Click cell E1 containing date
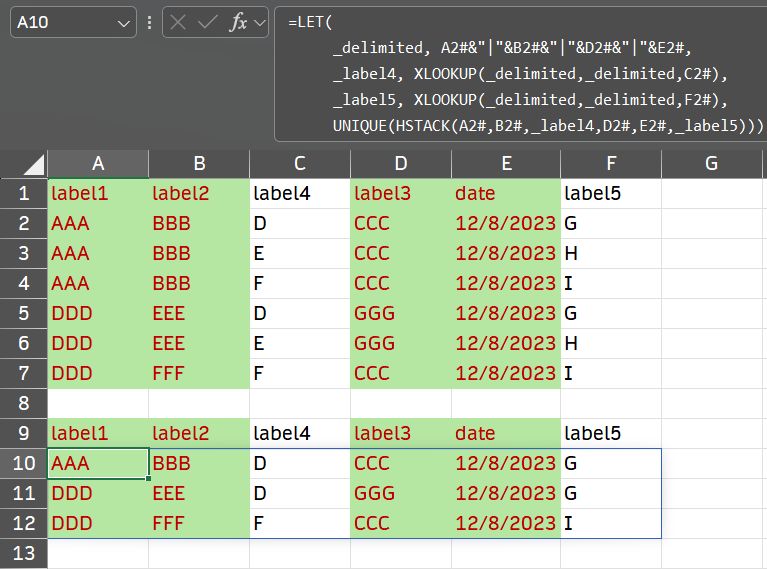The image size is (767, 569). pos(506,194)
